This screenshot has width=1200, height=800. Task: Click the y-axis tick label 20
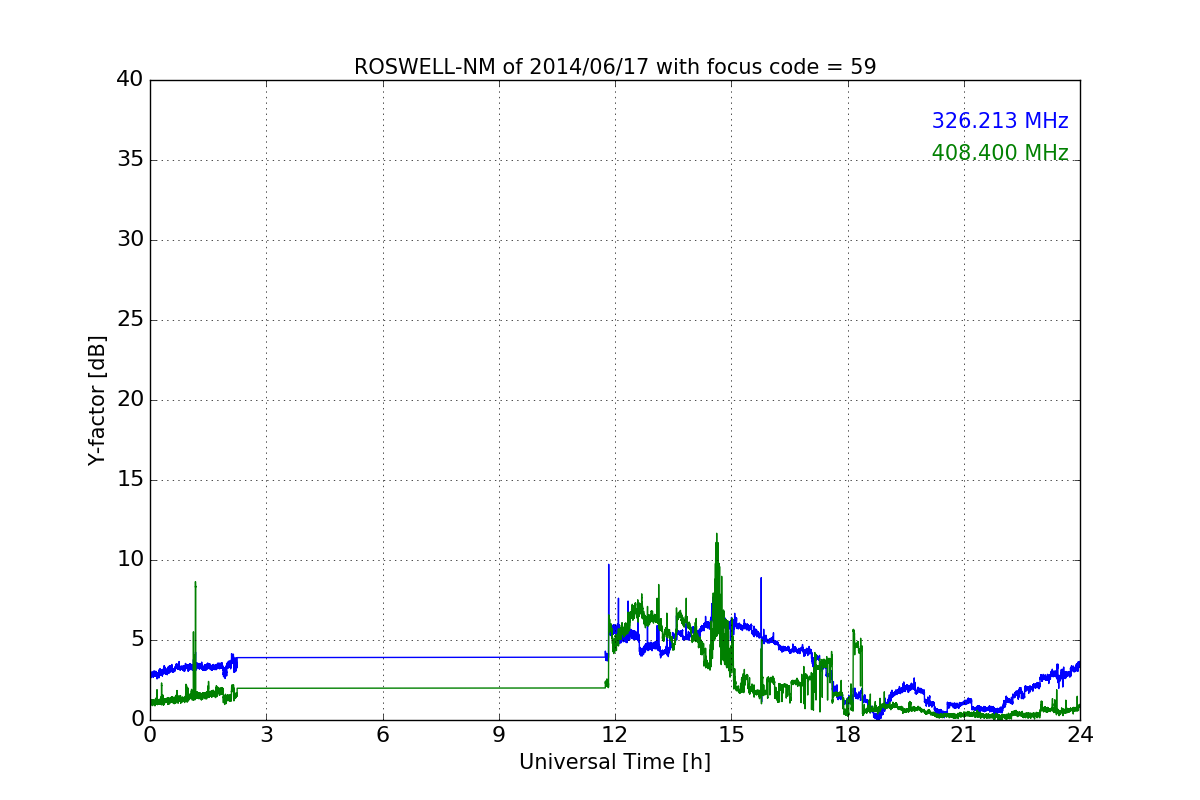(x=130, y=400)
